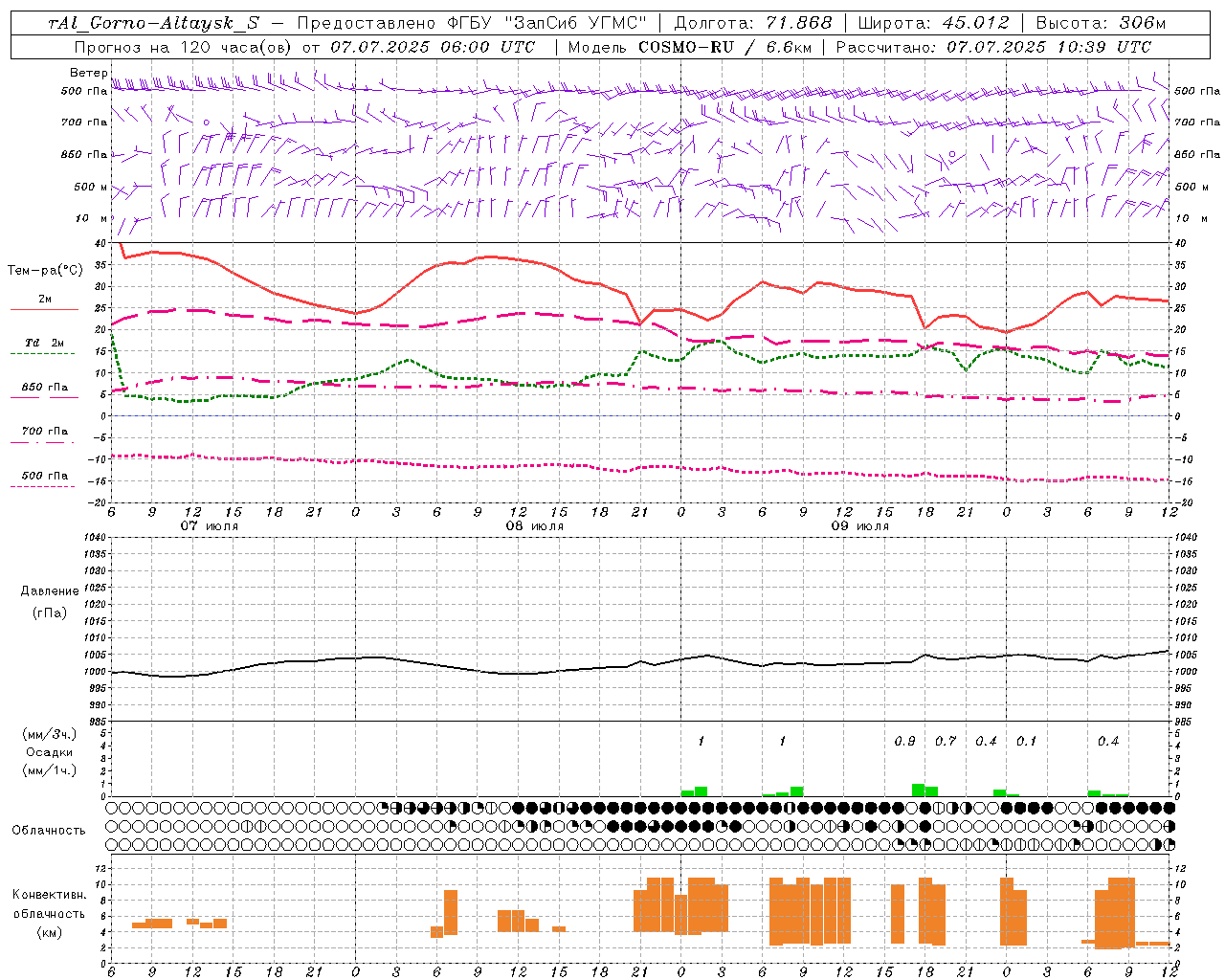Click the station title rAl_Gorno-Altaysk_S
The width and height of the screenshot is (1225, 980).
point(153,23)
